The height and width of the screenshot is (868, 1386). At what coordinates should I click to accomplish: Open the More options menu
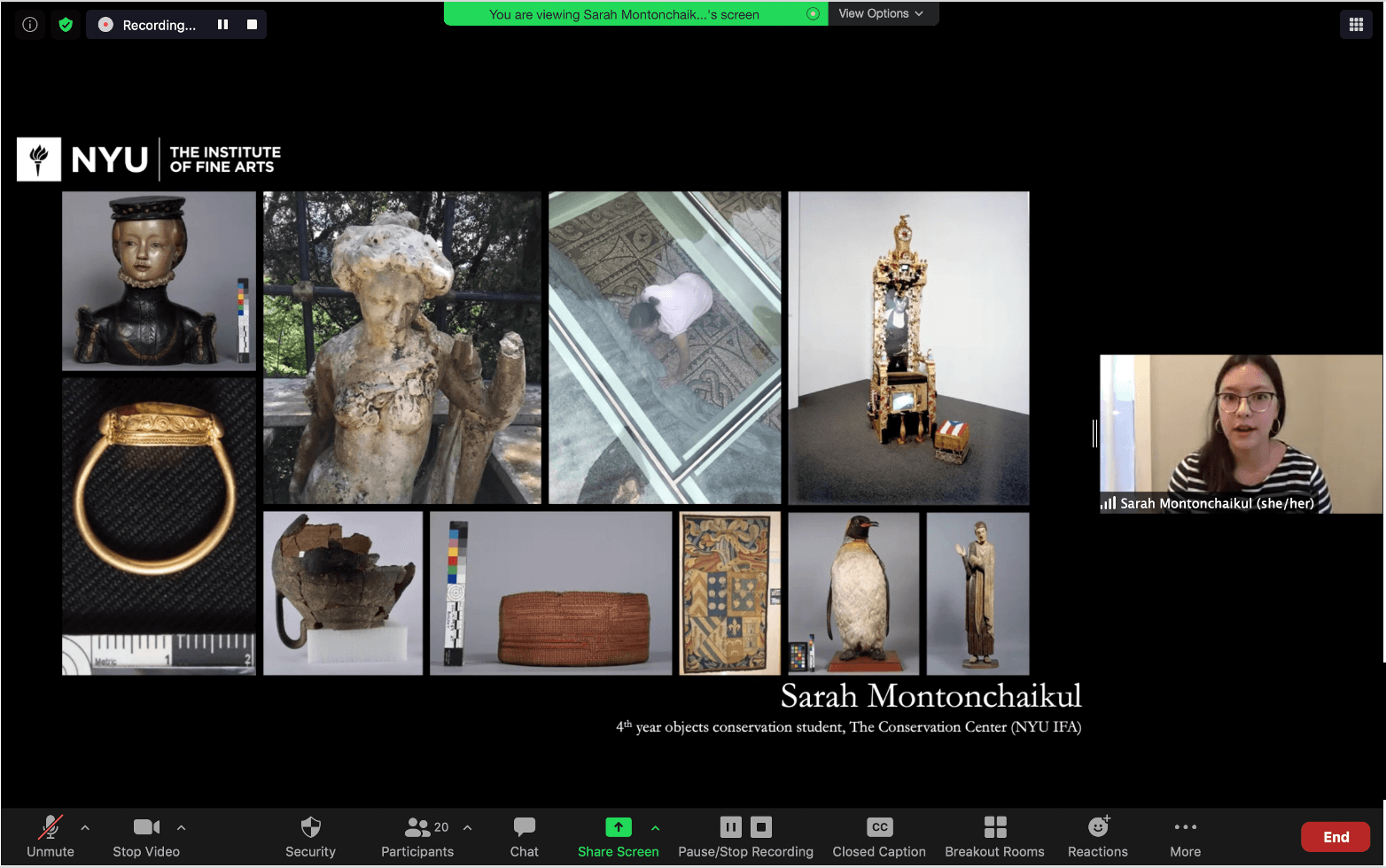click(1185, 835)
